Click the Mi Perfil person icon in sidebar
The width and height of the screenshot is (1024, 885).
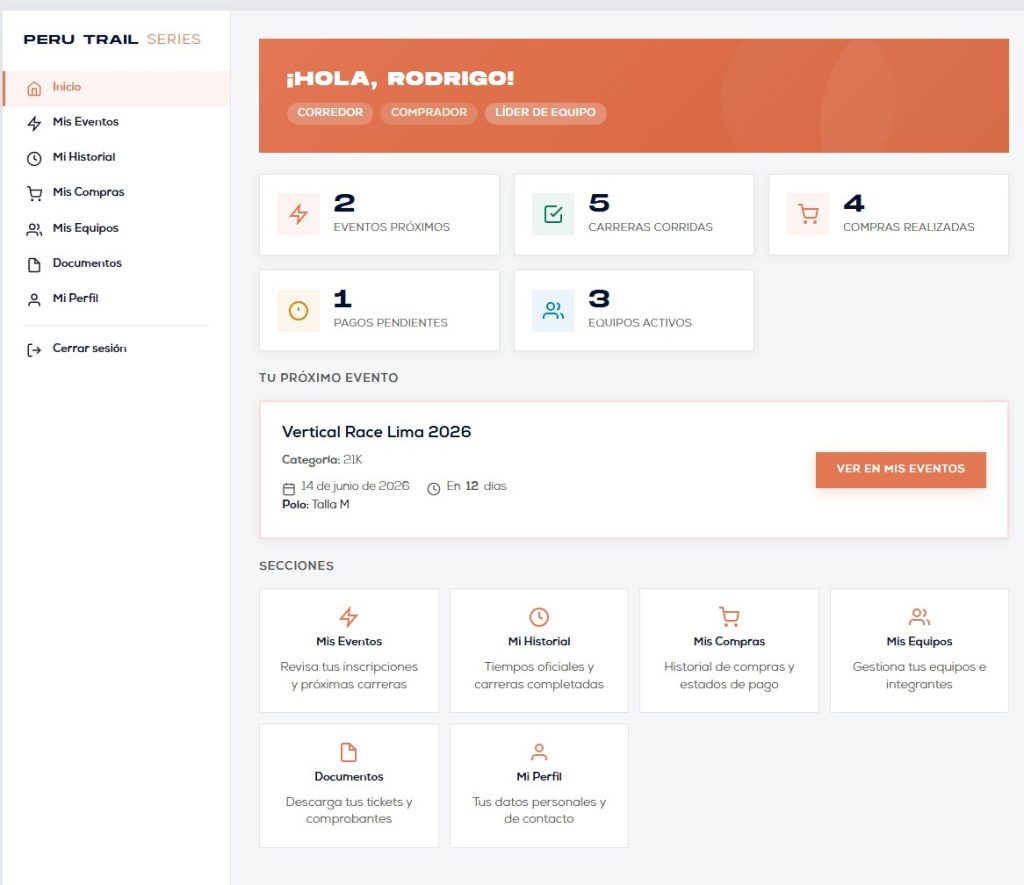34,300
